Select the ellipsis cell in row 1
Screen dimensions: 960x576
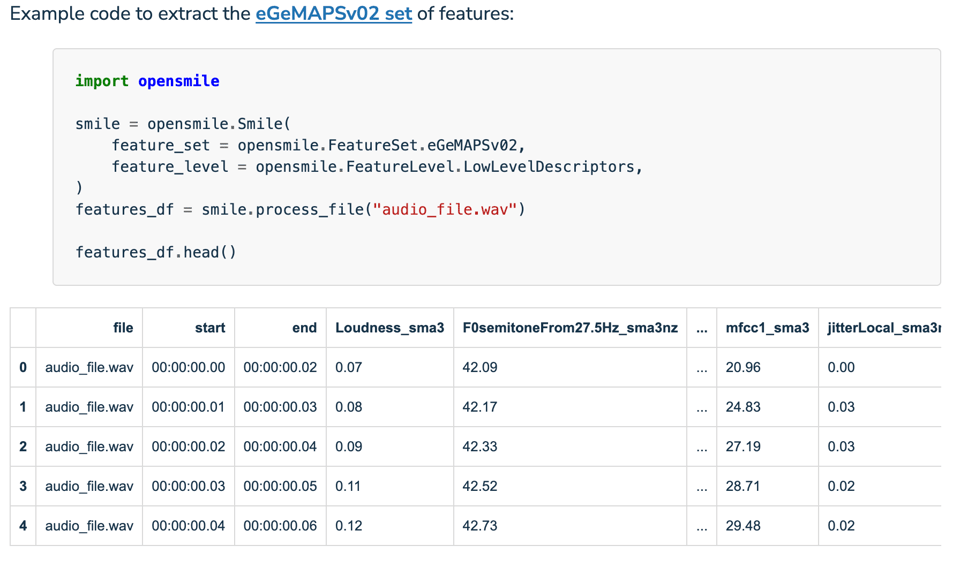pos(702,407)
